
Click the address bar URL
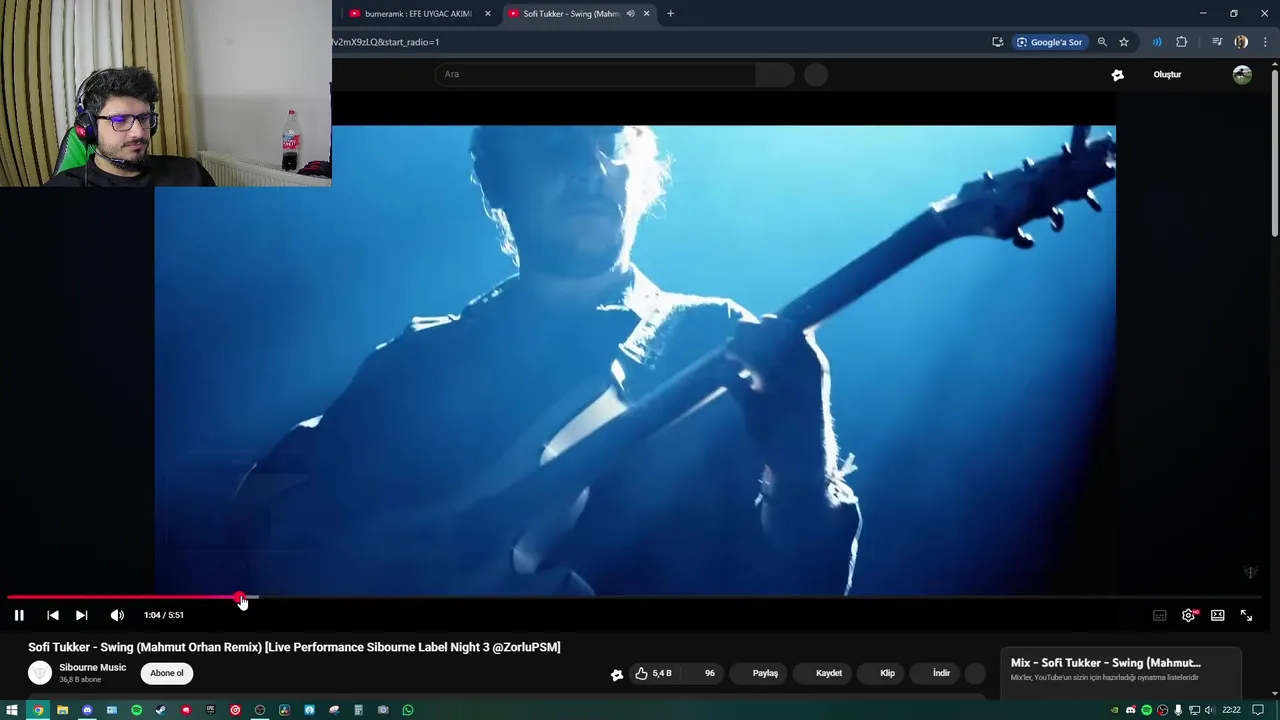click(x=386, y=42)
